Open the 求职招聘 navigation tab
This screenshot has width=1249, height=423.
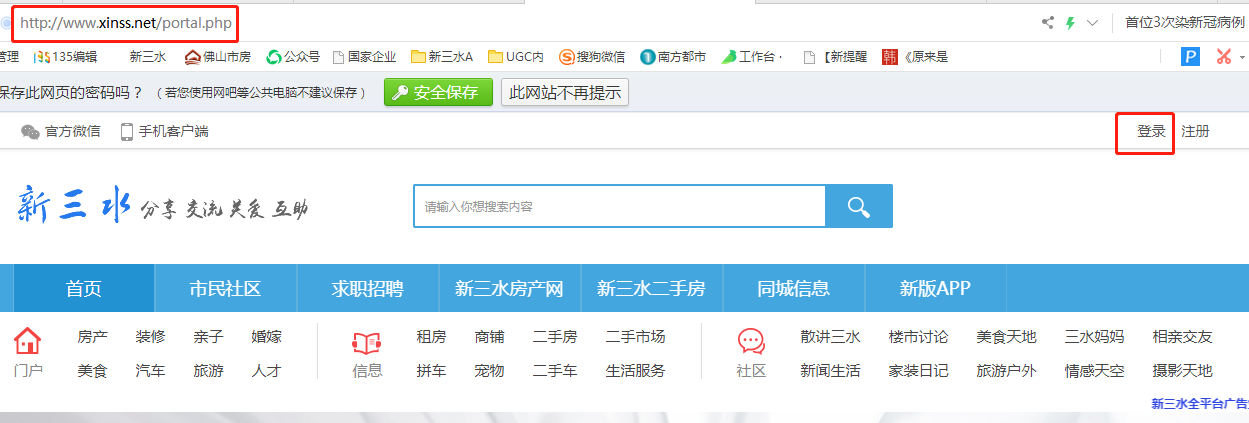[x=367, y=289]
